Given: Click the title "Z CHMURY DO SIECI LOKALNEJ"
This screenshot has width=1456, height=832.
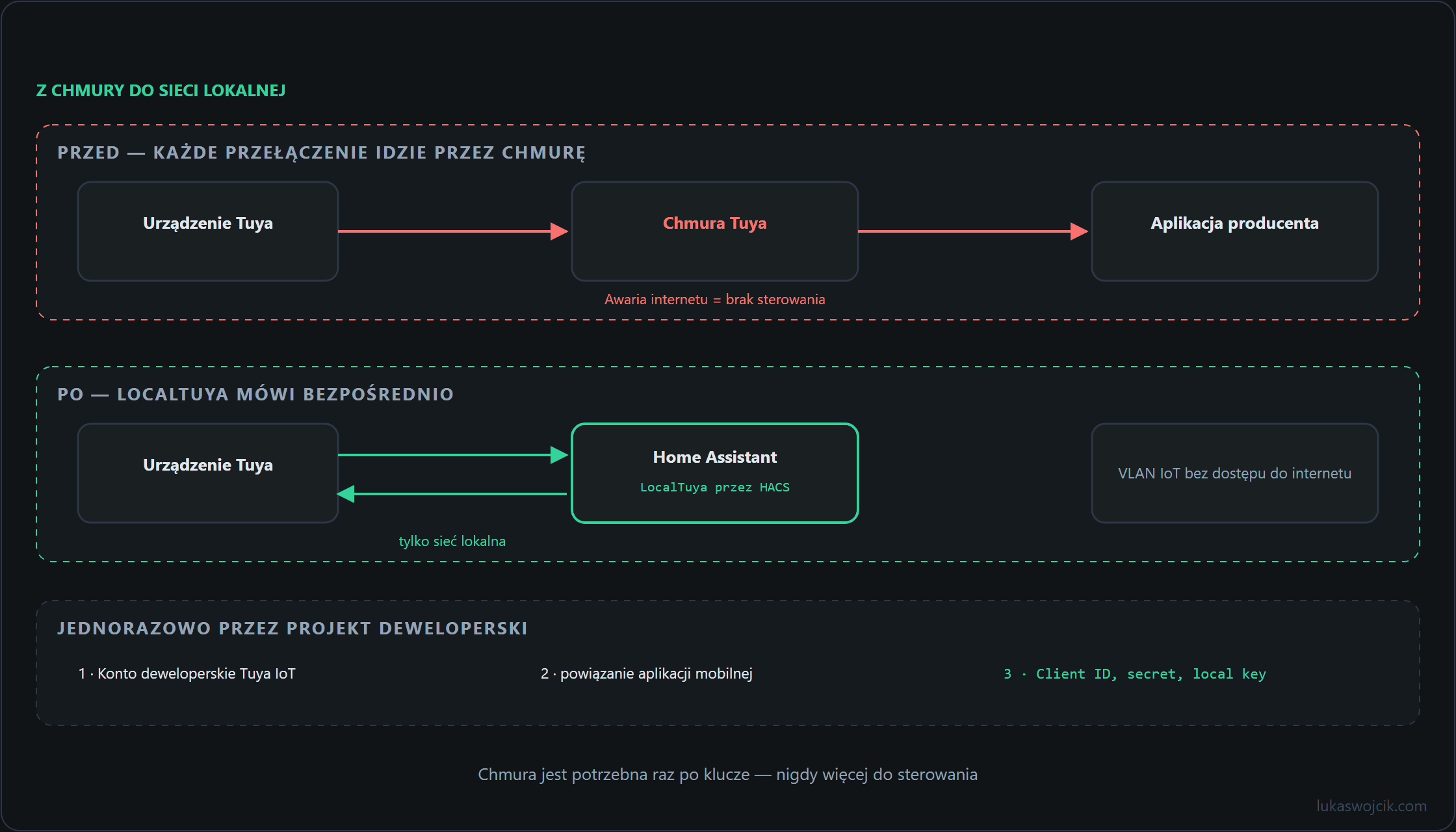Looking at the screenshot, I should (x=161, y=90).
